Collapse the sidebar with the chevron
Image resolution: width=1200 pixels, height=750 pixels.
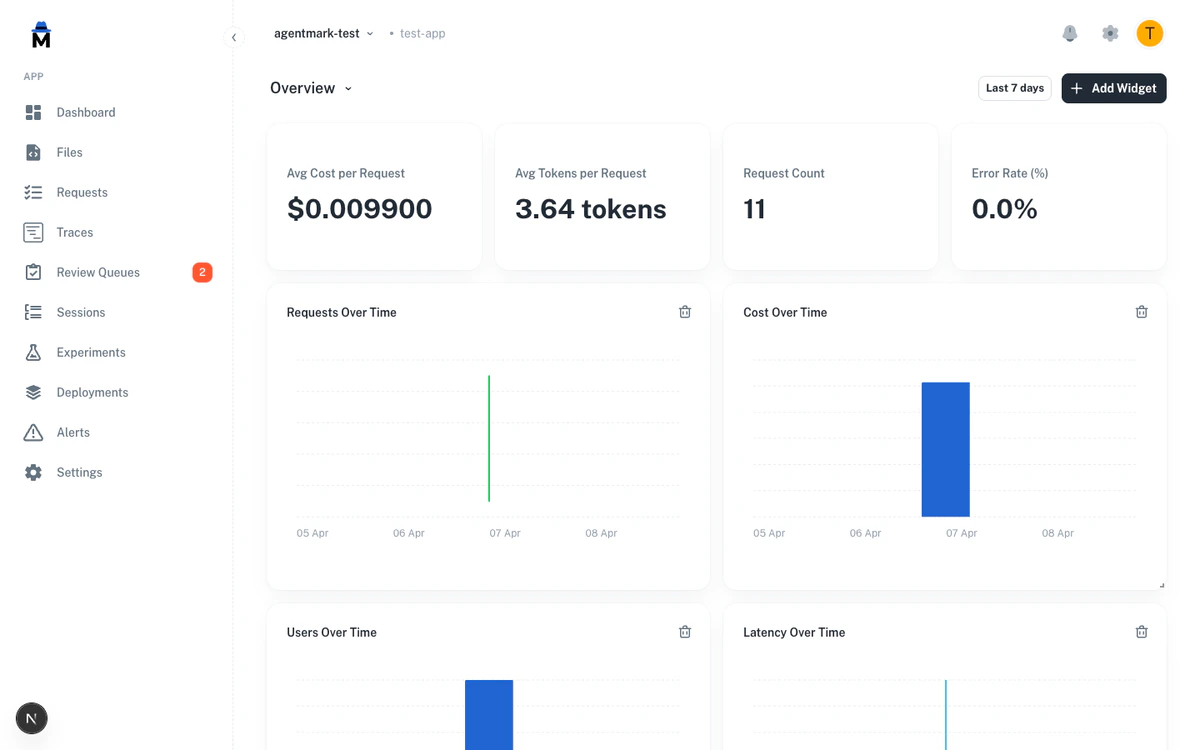tap(235, 36)
